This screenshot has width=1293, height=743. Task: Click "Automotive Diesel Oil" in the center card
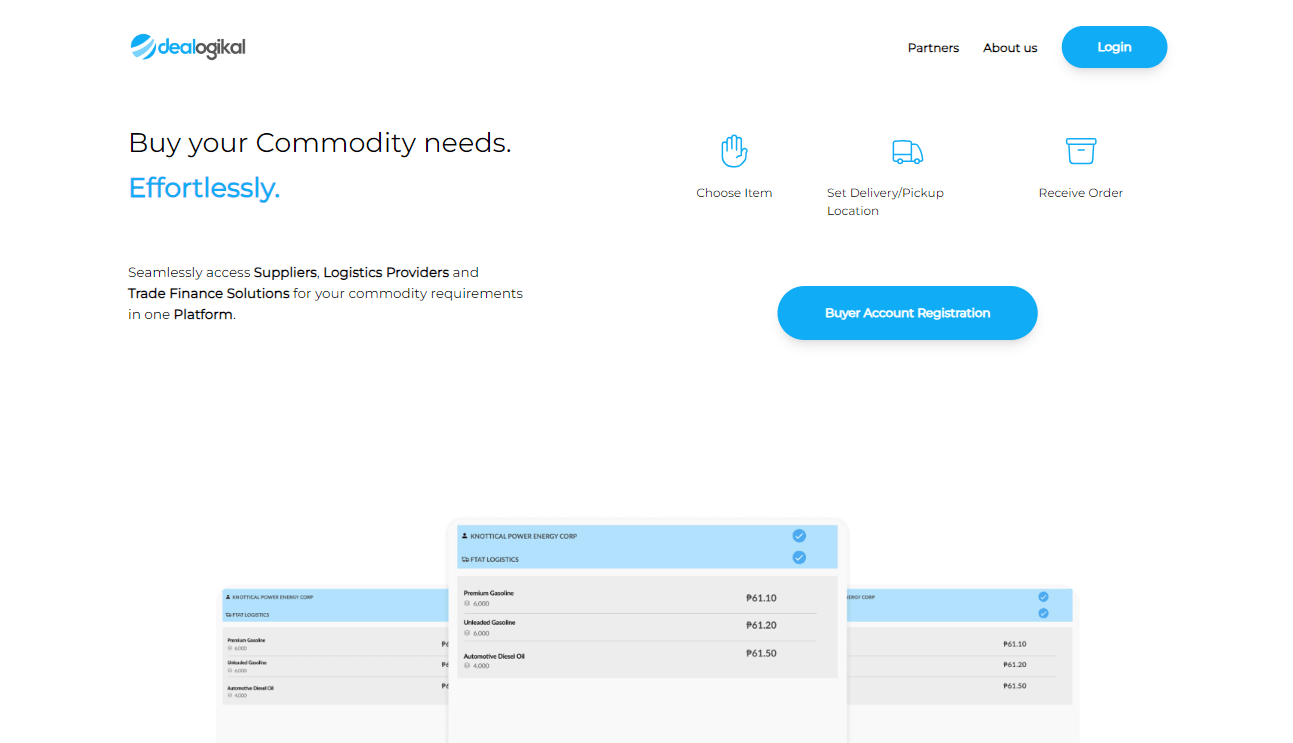[x=494, y=656]
